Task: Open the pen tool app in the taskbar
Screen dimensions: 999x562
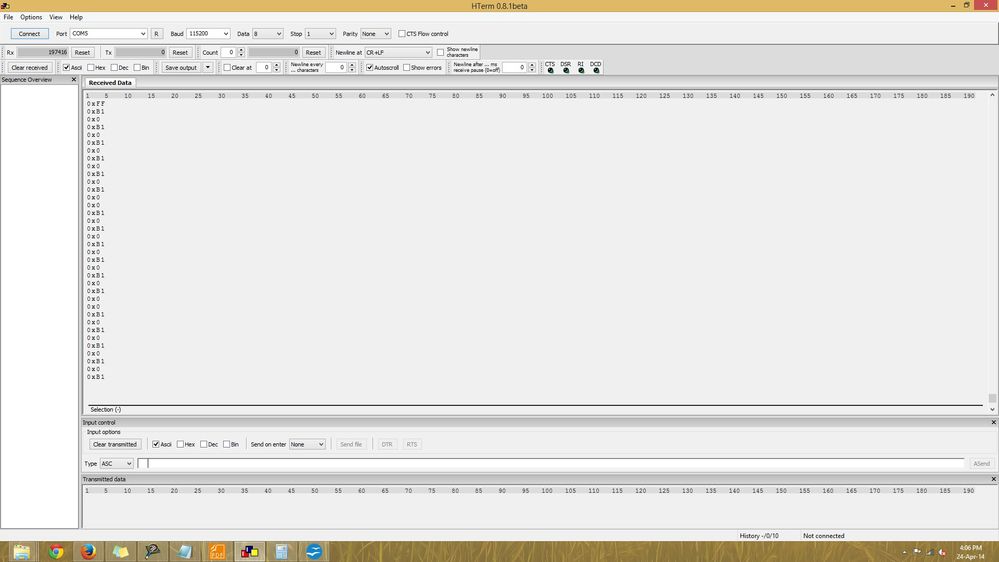Action: pos(152,551)
